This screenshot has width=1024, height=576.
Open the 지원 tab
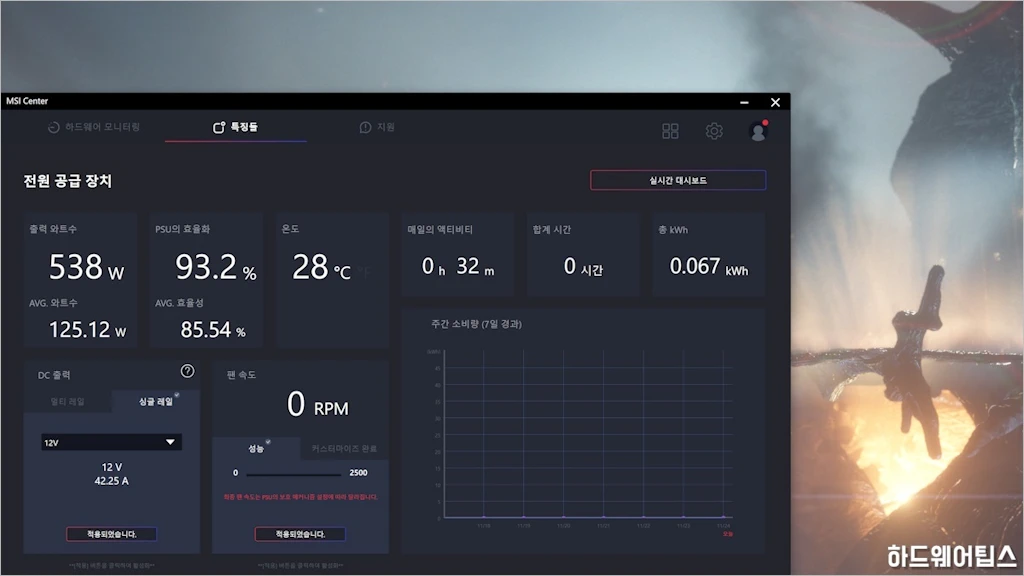pyautogui.click(x=377, y=127)
